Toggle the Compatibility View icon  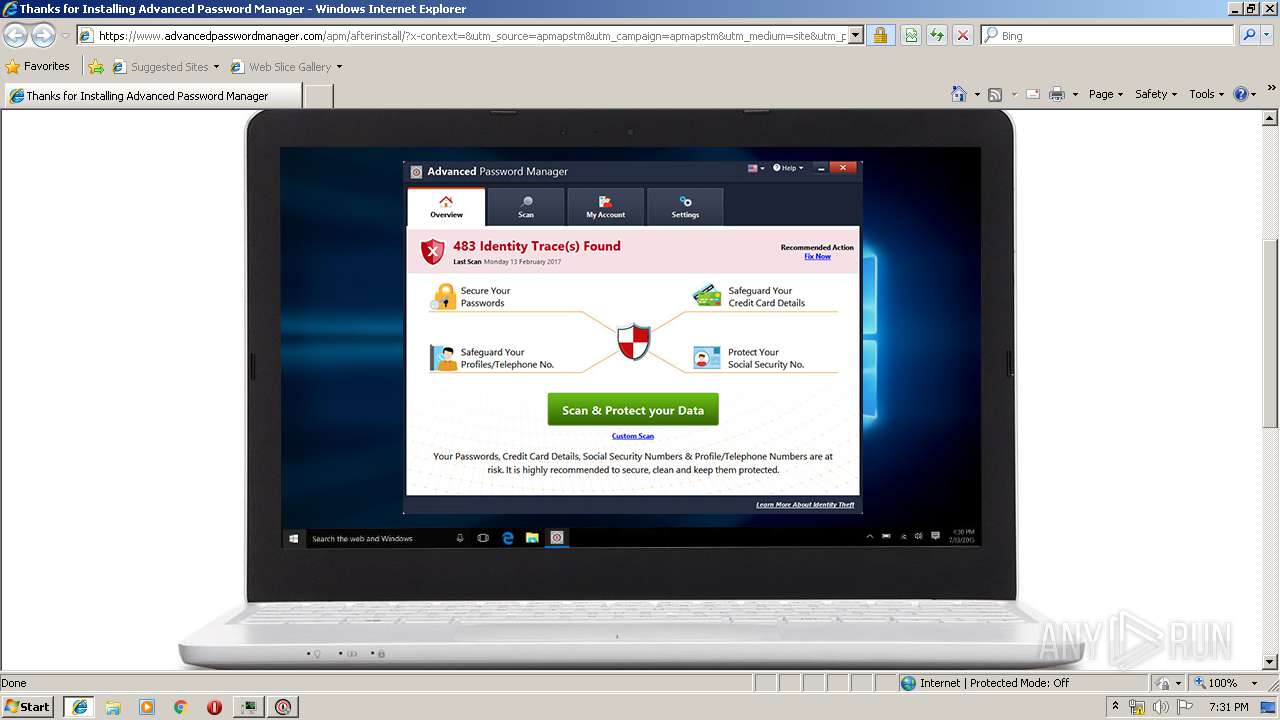[x=911, y=36]
